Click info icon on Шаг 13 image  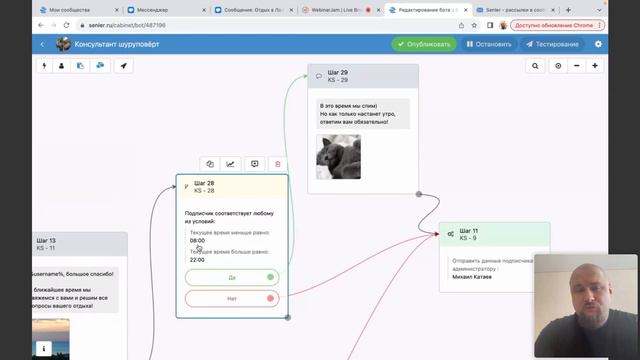pyautogui.click(x=44, y=349)
